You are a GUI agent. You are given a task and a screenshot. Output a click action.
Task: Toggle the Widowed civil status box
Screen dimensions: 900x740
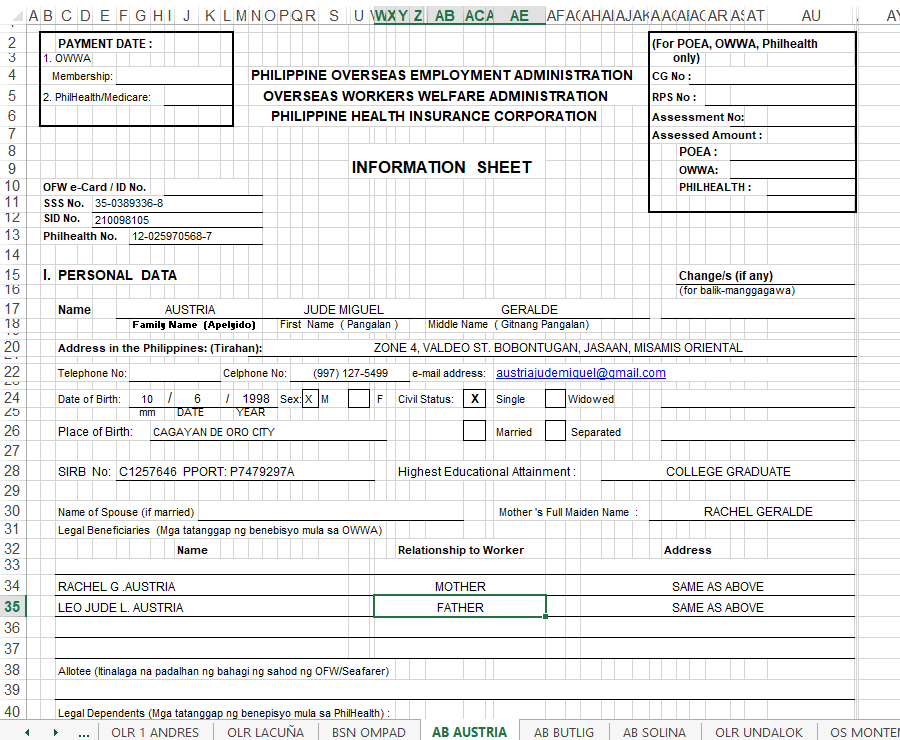tap(555, 399)
